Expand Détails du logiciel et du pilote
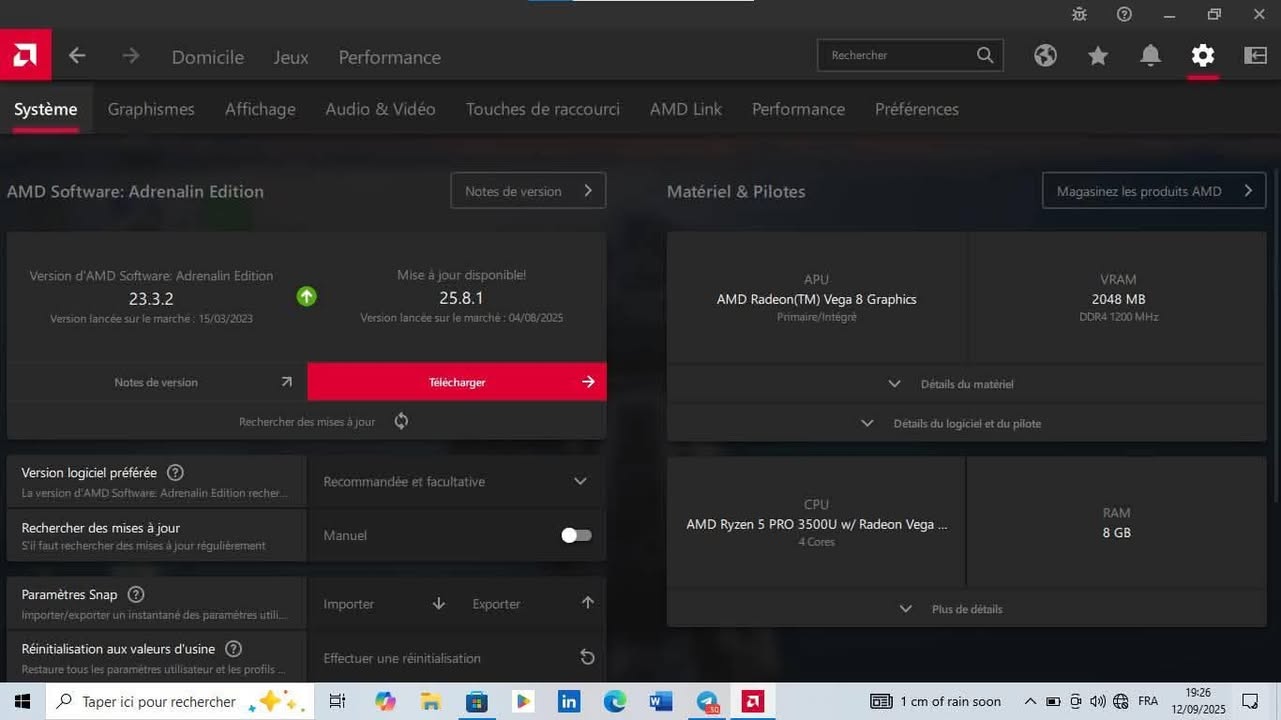 click(x=966, y=423)
